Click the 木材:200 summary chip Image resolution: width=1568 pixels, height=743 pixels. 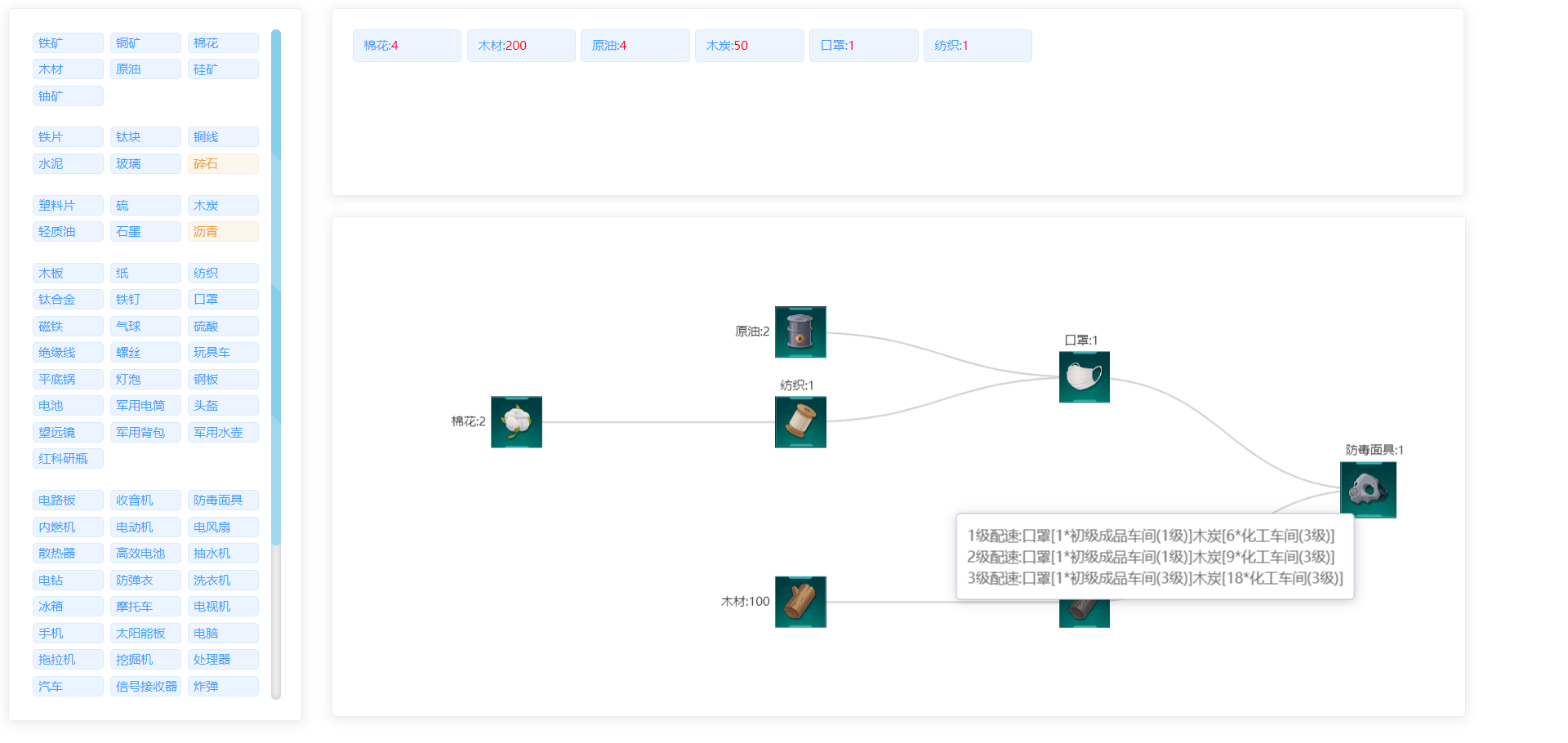point(521,46)
